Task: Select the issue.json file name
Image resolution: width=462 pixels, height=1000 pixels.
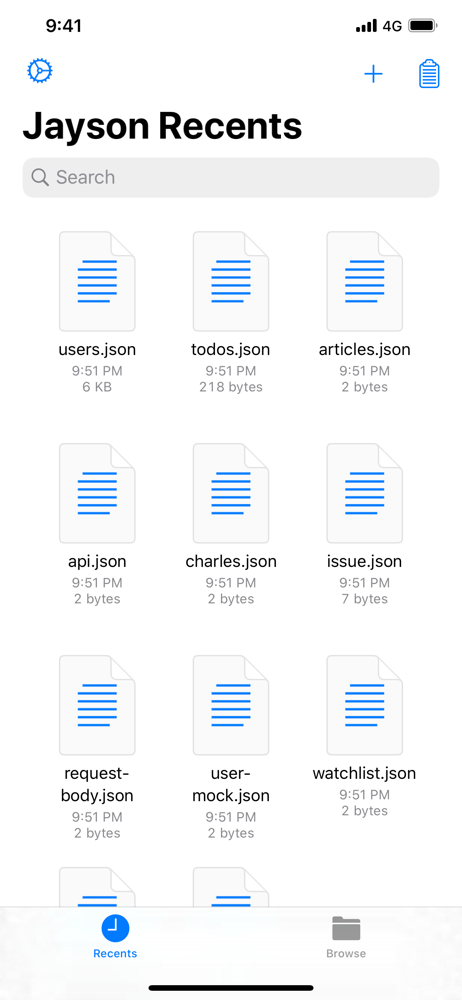Action: pos(364,561)
